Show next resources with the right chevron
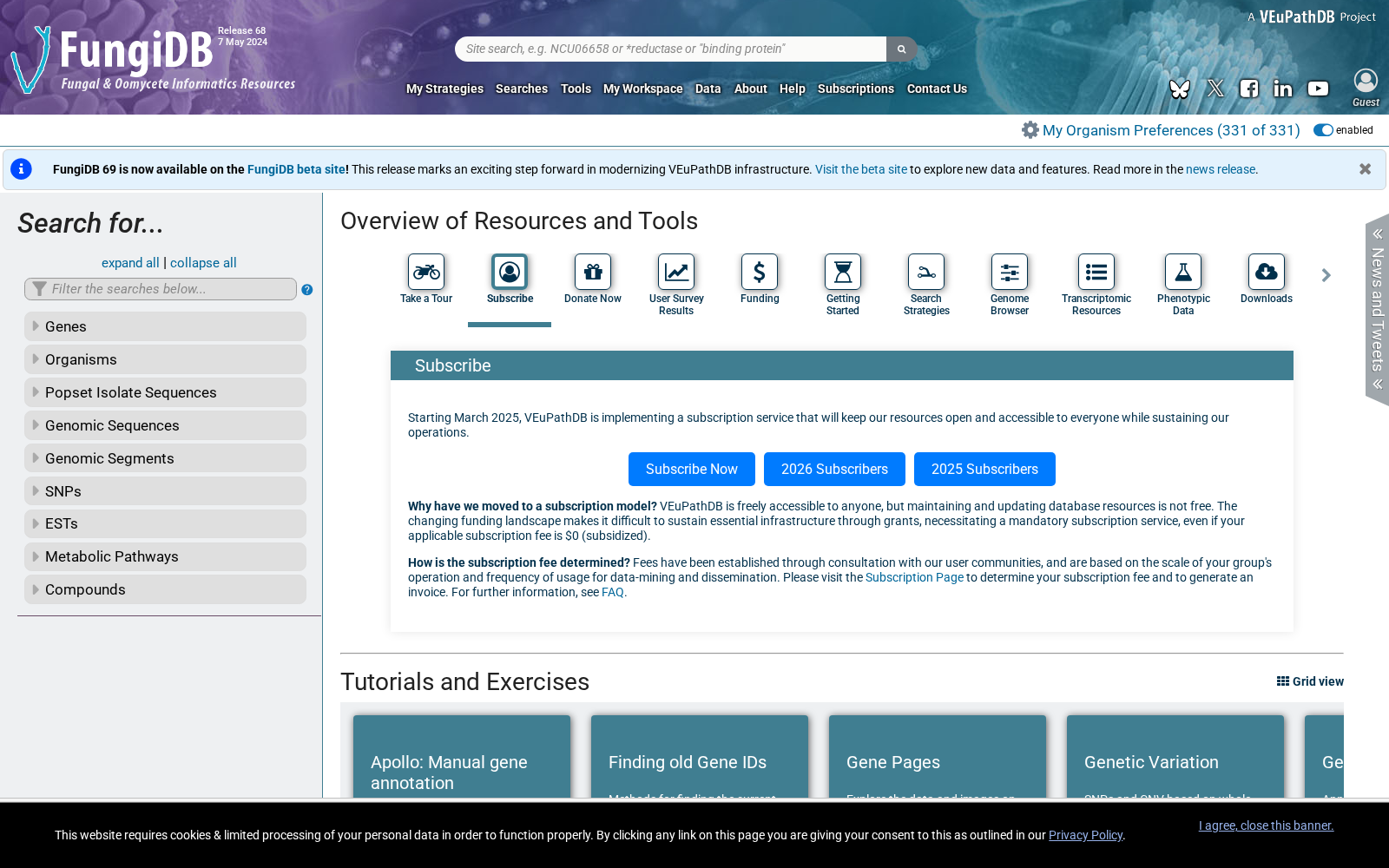The height and width of the screenshot is (868, 1389). pos(1326,275)
